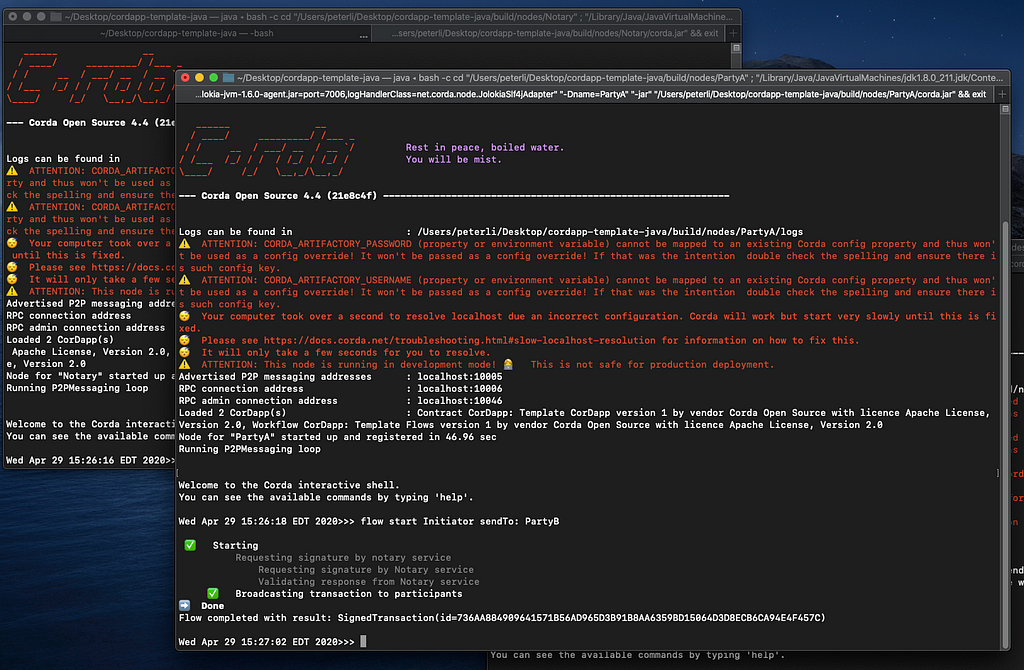Click the split-pane icon atop PartyA window scrollbar
Viewport: 1024px width, 670px height.
click(x=1005, y=109)
